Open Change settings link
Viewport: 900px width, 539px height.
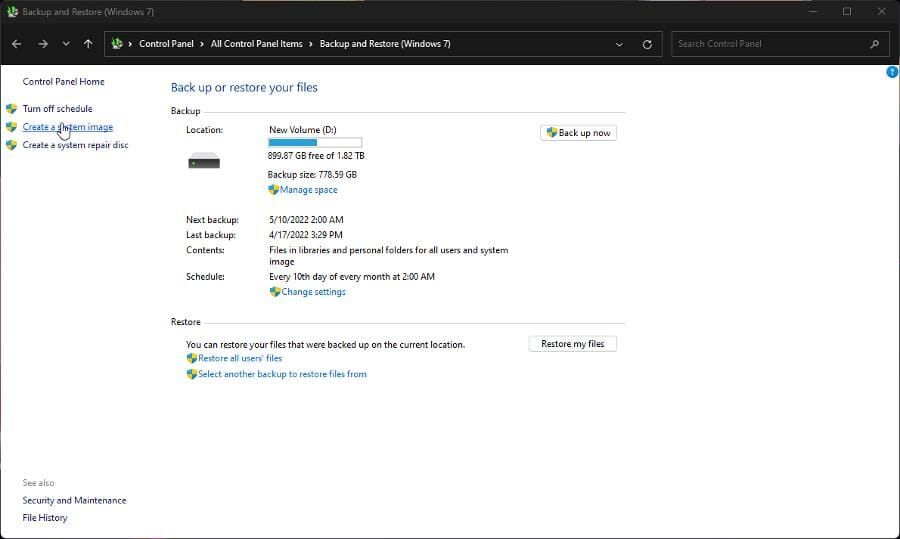pyautogui.click(x=313, y=292)
